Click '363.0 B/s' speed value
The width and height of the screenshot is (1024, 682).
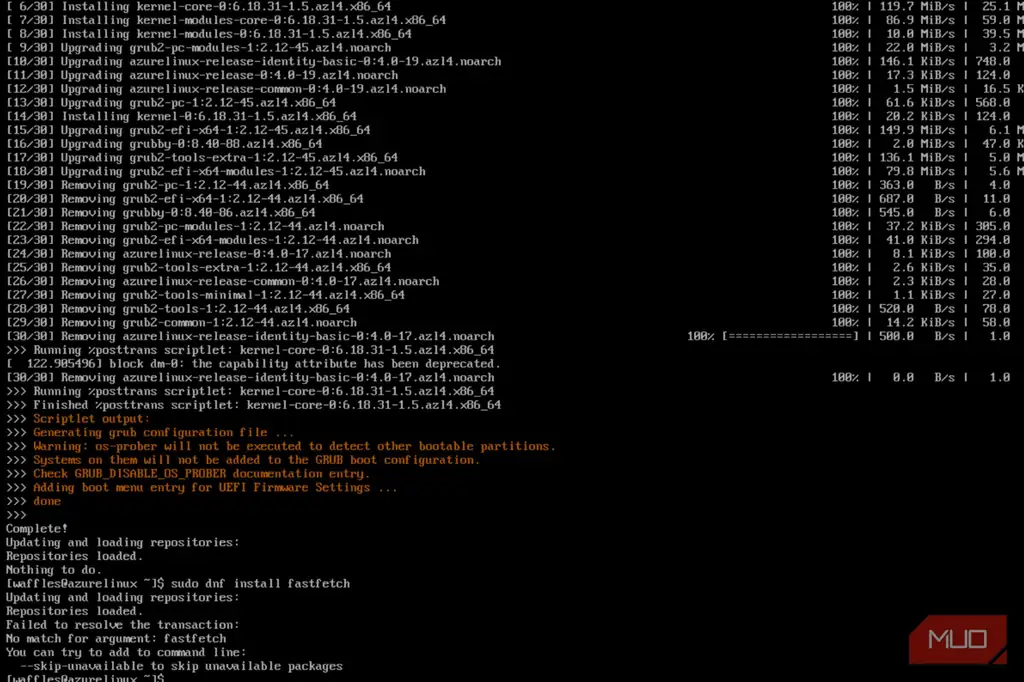[917, 185]
